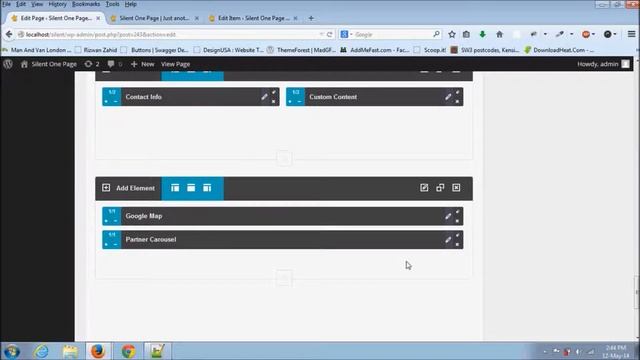Open Firefox downloads green arrow
640x360 pixels.
point(482,35)
